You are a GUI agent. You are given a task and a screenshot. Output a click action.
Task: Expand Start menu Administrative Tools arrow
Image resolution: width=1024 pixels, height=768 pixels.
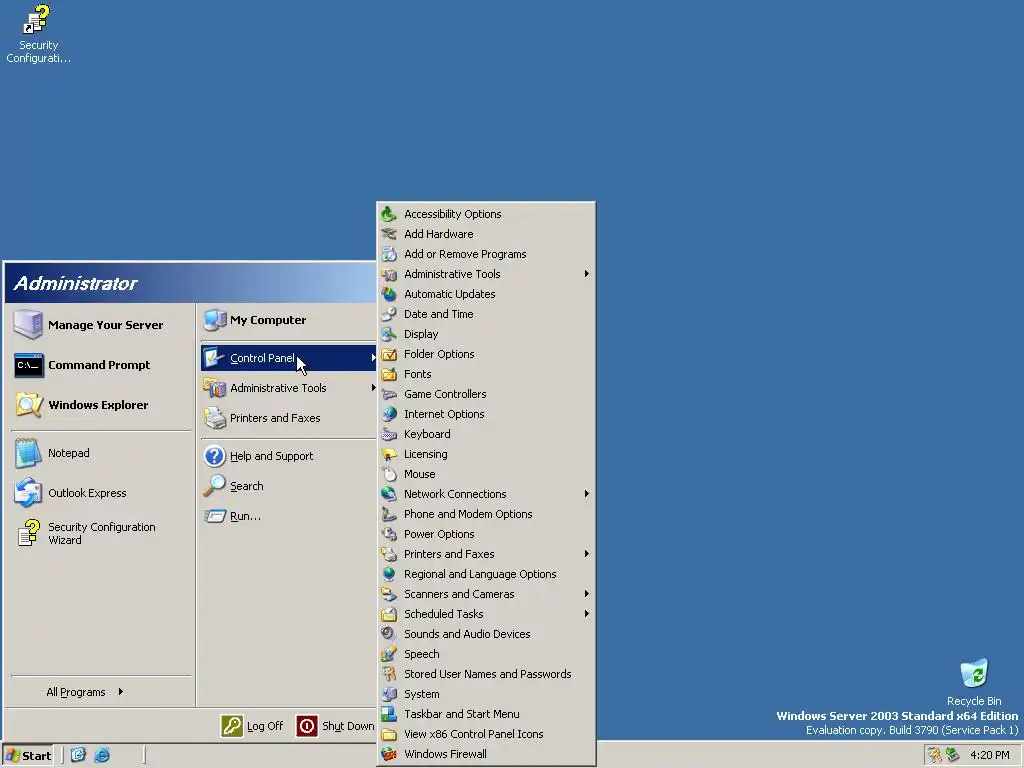click(373, 388)
